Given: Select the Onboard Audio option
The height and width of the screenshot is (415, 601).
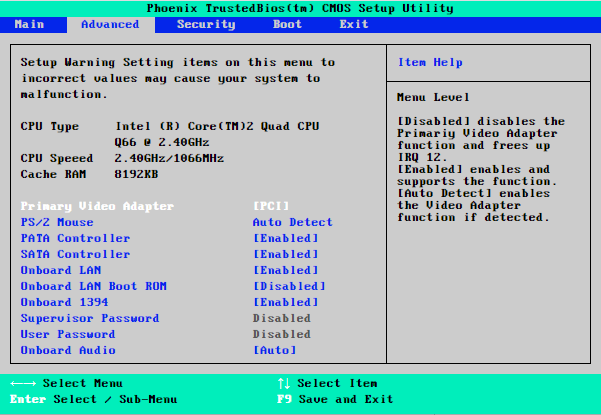Looking at the screenshot, I should click(x=68, y=350).
